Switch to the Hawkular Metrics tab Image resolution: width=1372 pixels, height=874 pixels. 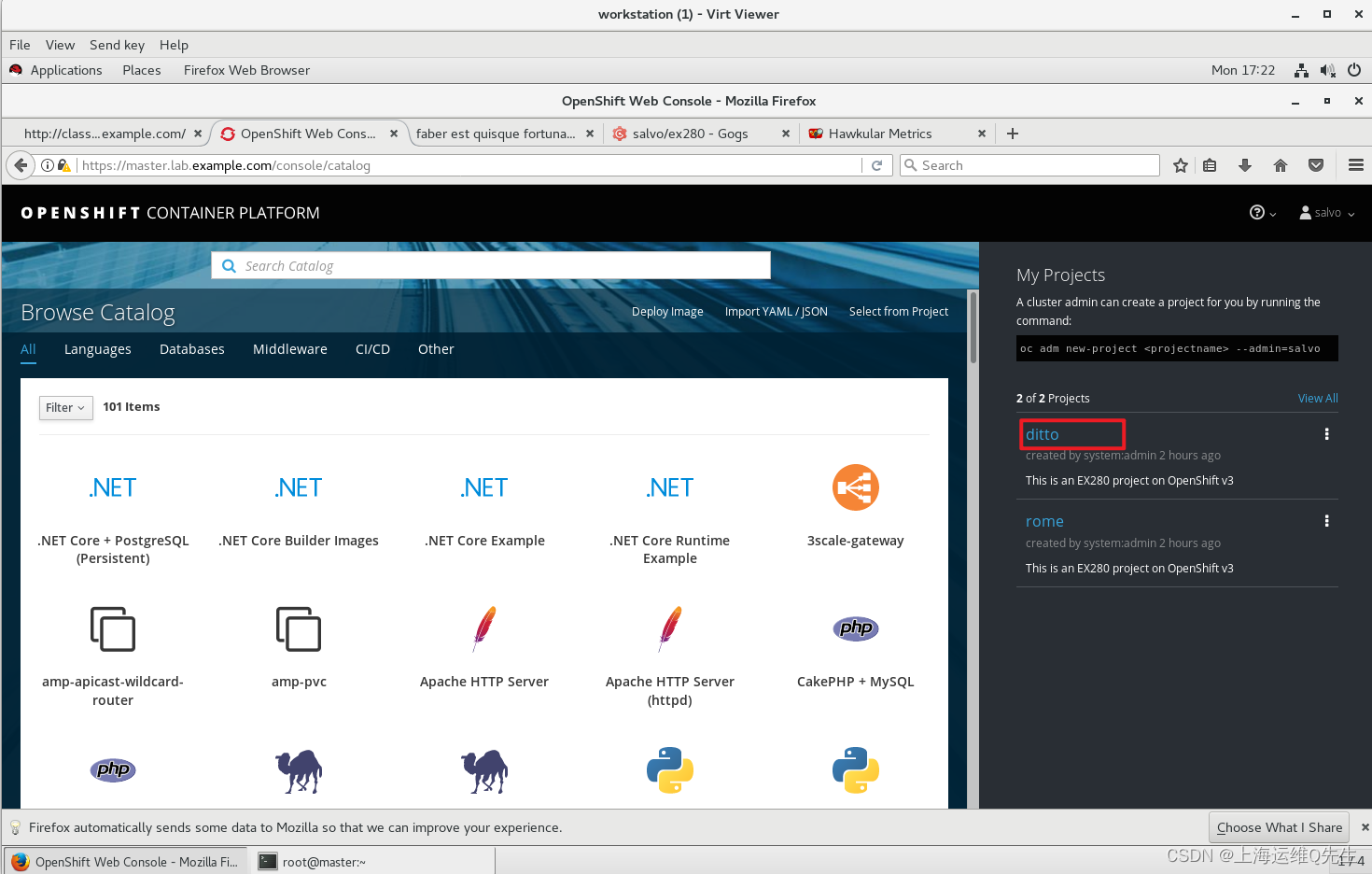[x=880, y=134]
